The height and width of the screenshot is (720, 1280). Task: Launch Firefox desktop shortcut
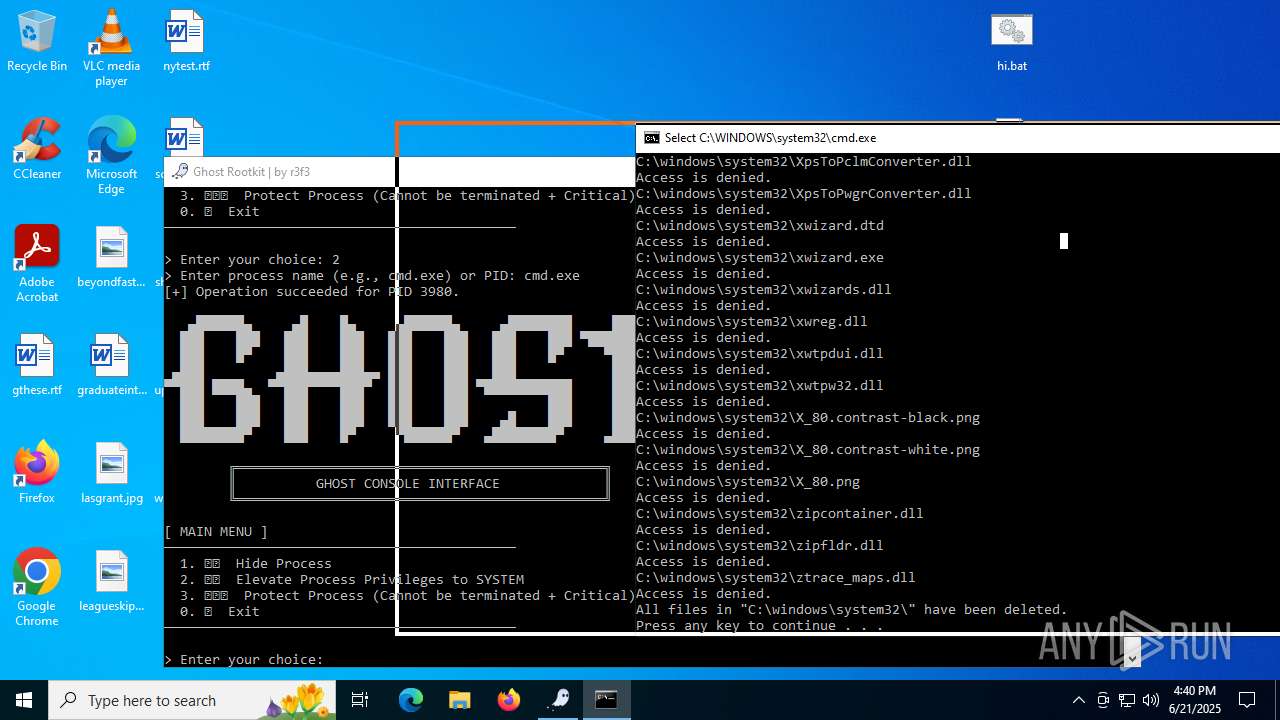pyautogui.click(x=37, y=473)
